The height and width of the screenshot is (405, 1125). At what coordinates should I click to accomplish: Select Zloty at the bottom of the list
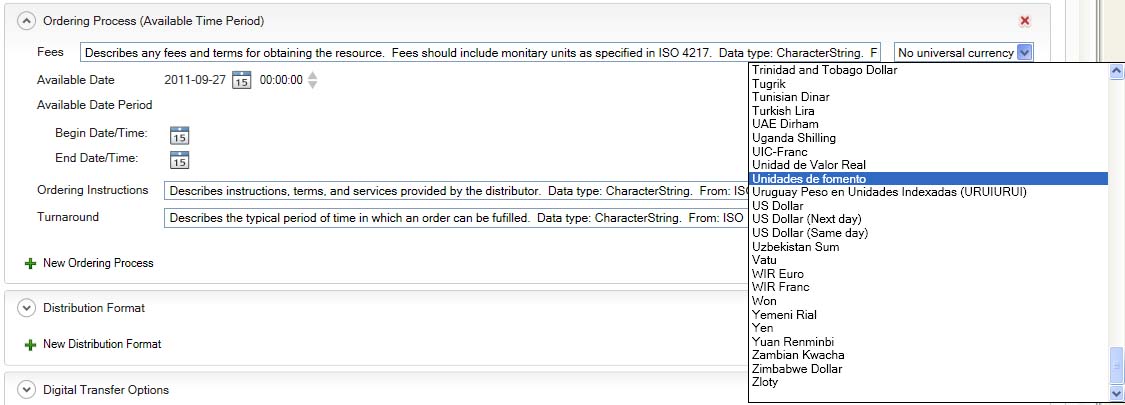click(765, 382)
